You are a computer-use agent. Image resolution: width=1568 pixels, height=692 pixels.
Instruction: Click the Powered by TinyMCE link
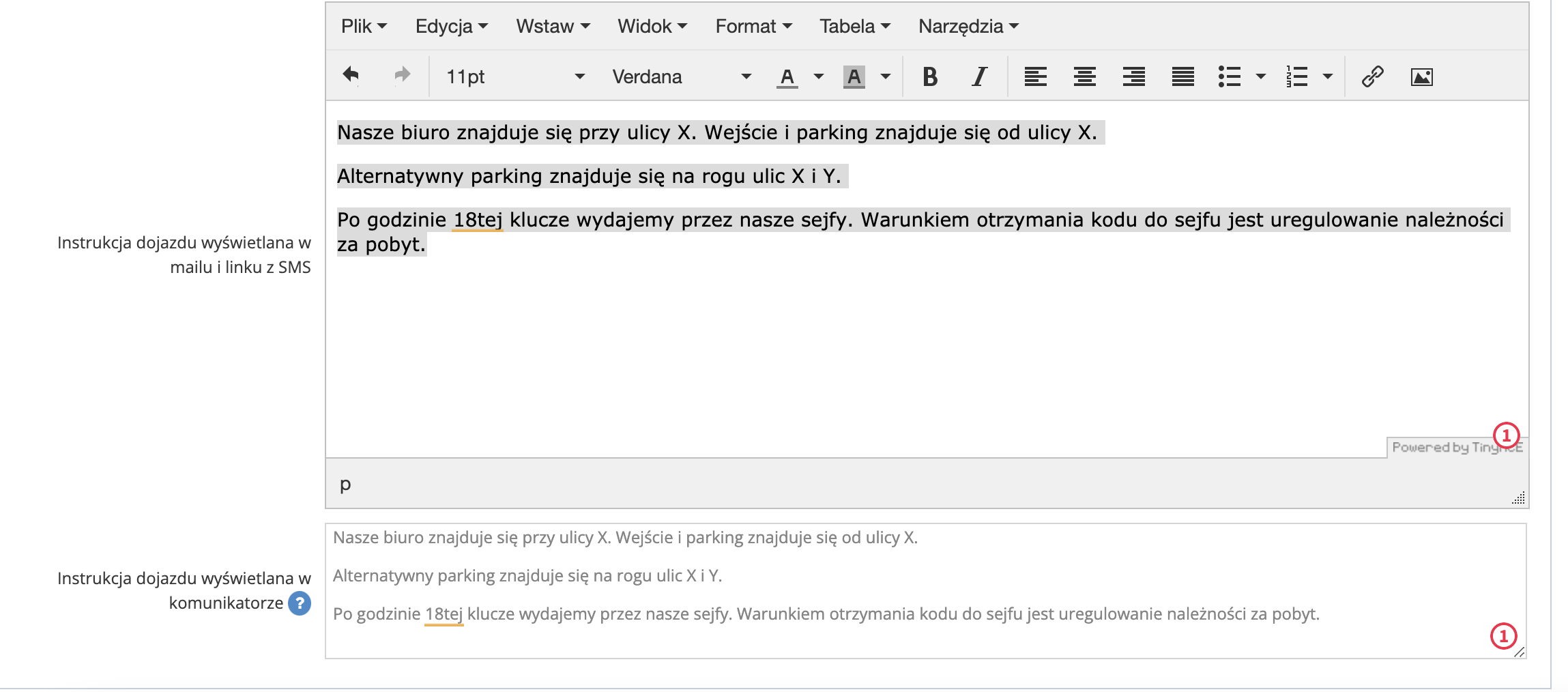coord(1457,448)
